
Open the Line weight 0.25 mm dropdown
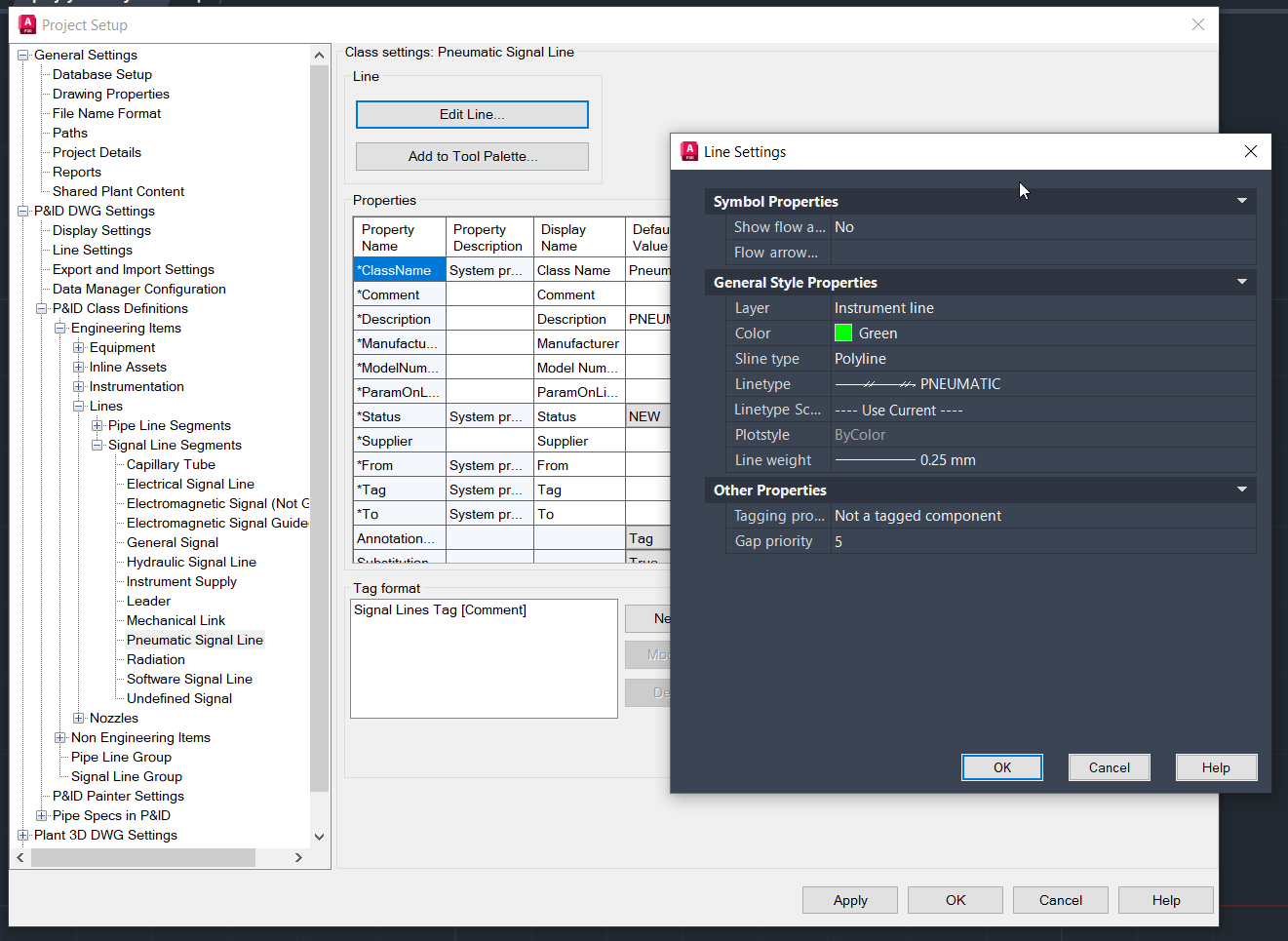pos(1043,459)
